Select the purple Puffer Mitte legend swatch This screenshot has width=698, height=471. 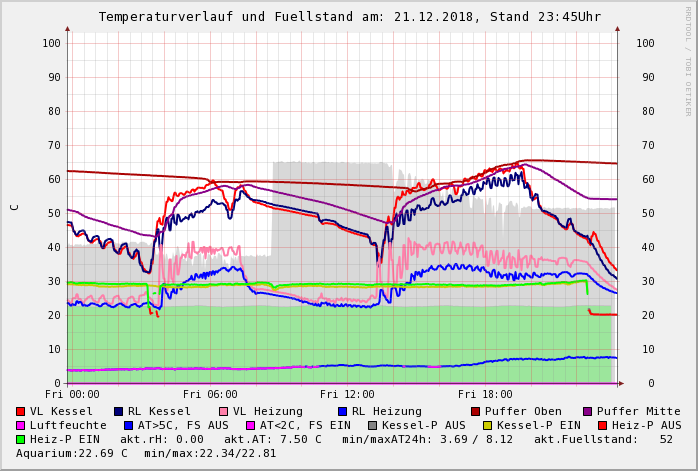pyautogui.click(x=586, y=412)
